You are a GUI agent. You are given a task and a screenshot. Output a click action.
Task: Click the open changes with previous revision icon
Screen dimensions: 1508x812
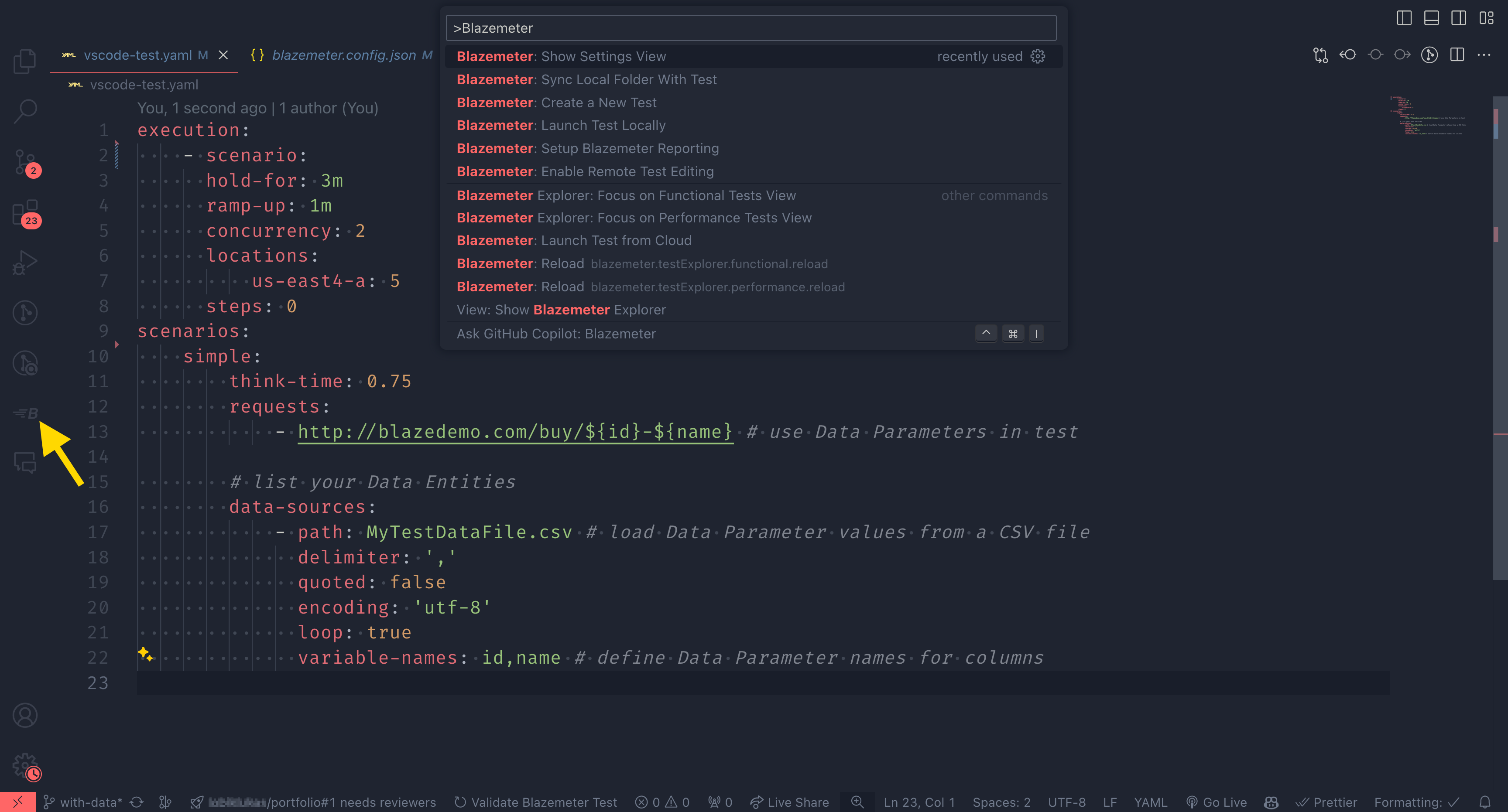point(1347,55)
